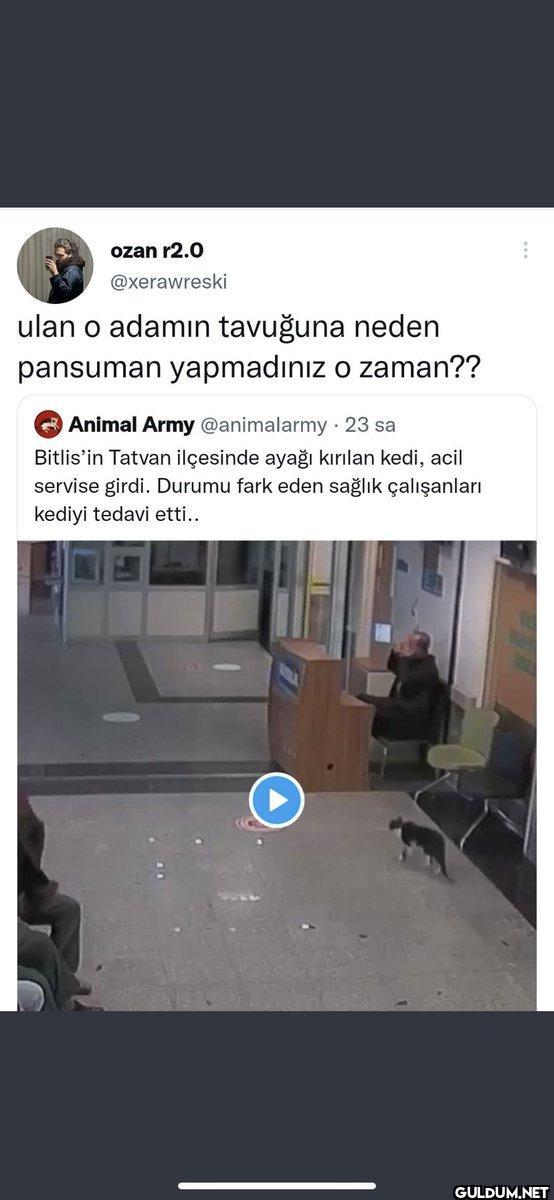Viewport: 554px width, 1200px height.
Task: Tap the ozan r2.0 display name
Action: 156,251
